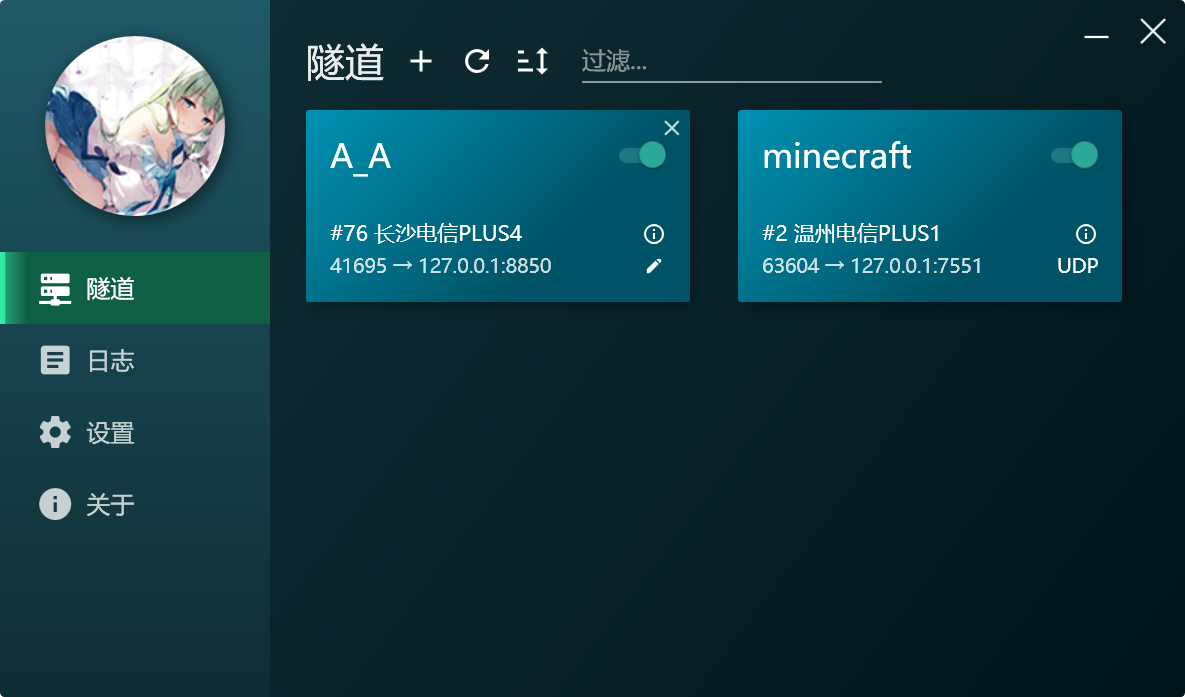
Task: Open the tunnel sort order icon
Action: point(533,61)
